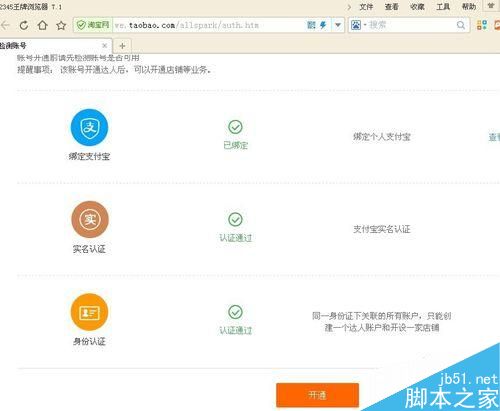Screen dimensions: 500x411
Task: Click the small arrow left of 文件 menu
Action: click(349, 7)
